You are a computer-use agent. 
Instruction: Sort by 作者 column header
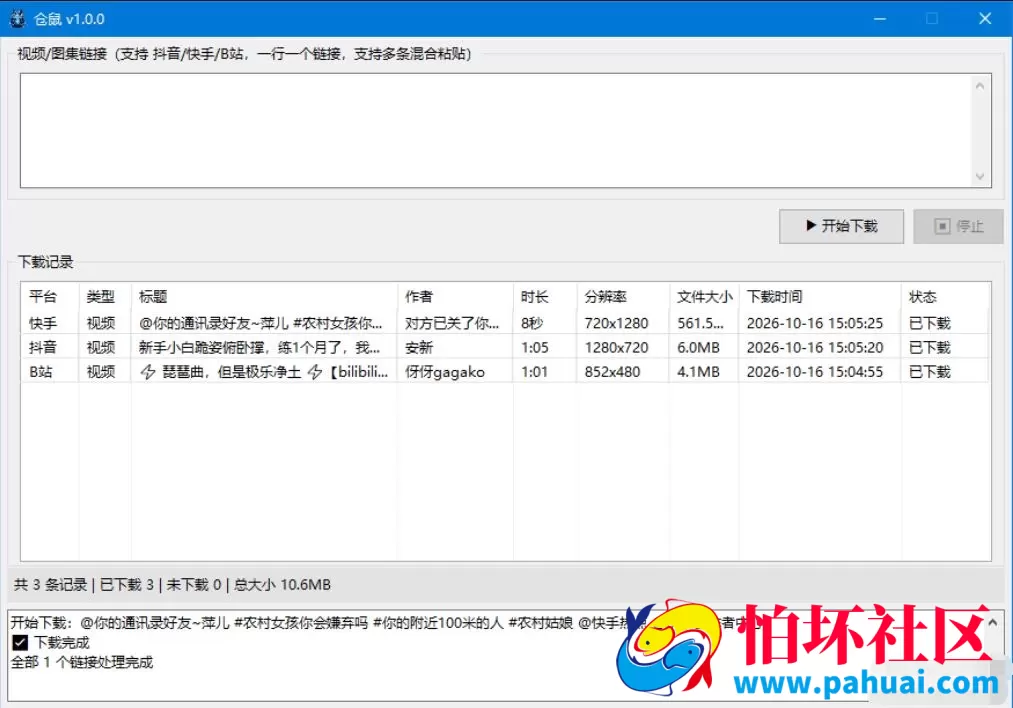tap(419, 297)
